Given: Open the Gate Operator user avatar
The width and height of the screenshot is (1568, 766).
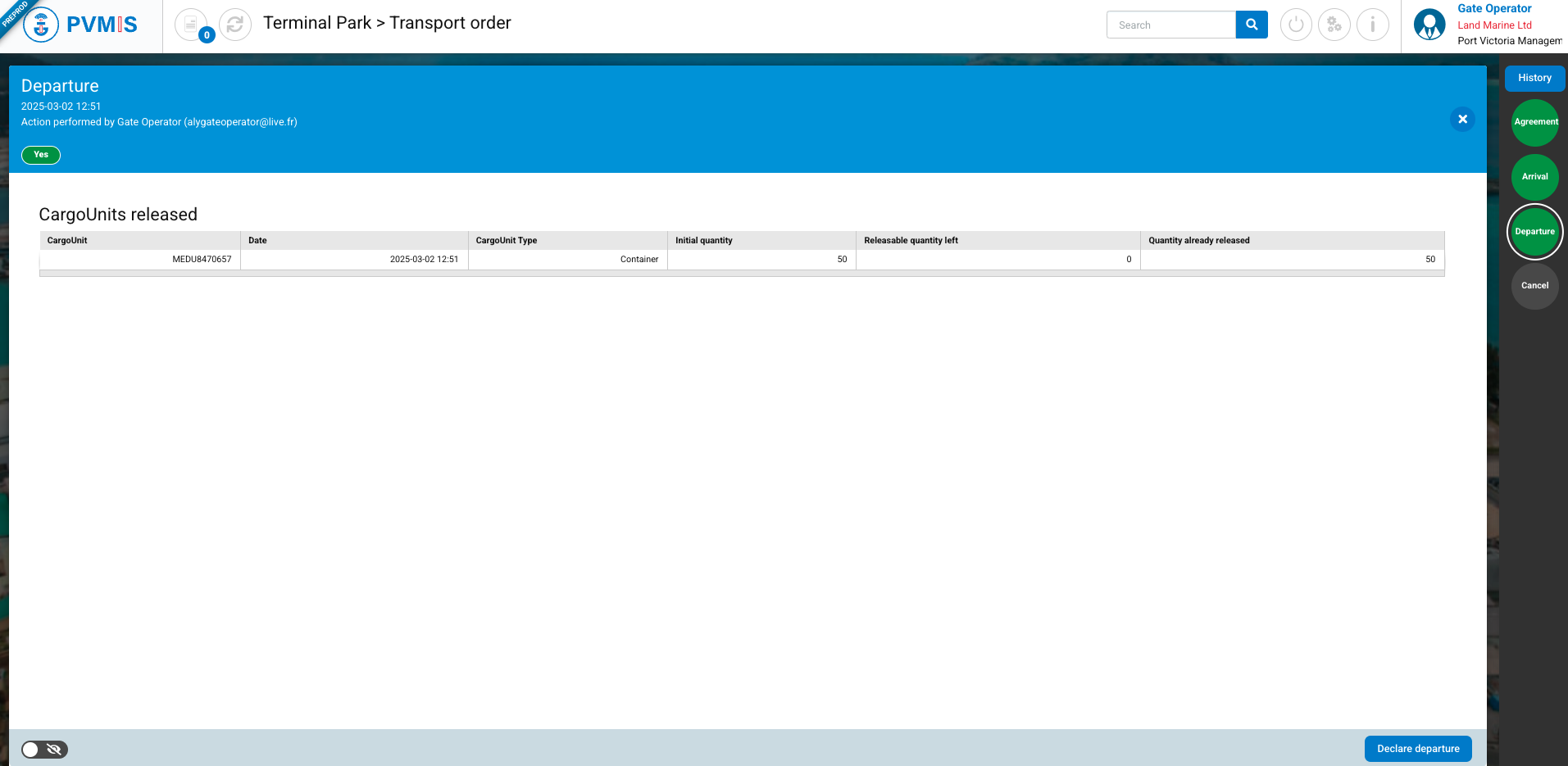Looking at the screenshot, I should point(1429,25).
